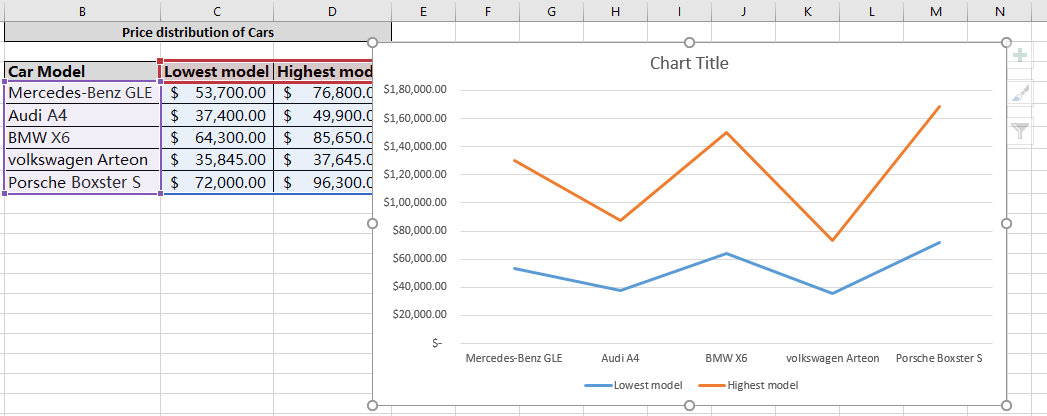Select the Audi A4 cell
1047x416 pixels.
[x=82, y=116]
